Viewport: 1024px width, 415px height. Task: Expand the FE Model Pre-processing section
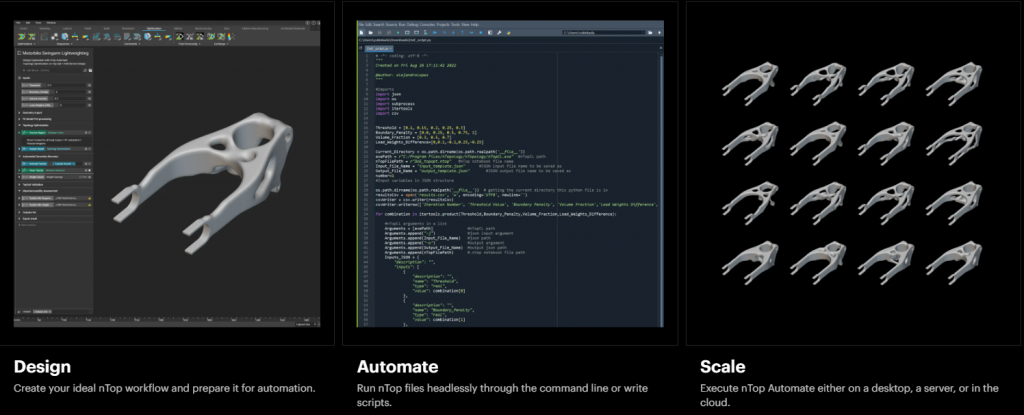click(x=19, y=119)
